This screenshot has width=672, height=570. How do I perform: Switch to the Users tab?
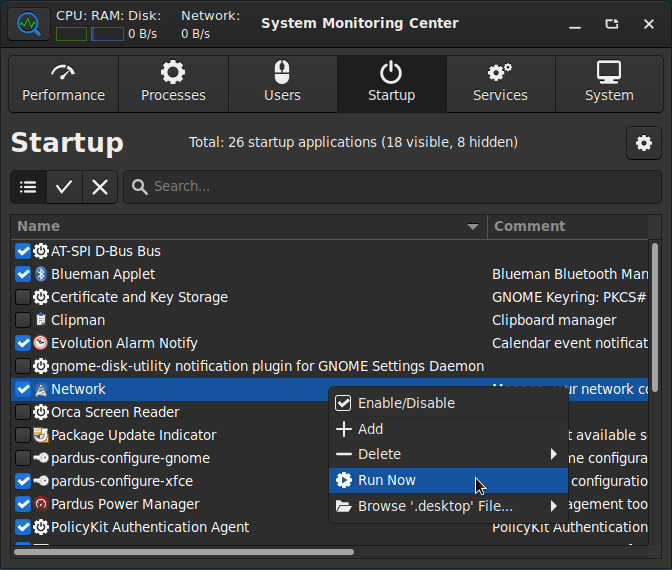click(282, 84)
